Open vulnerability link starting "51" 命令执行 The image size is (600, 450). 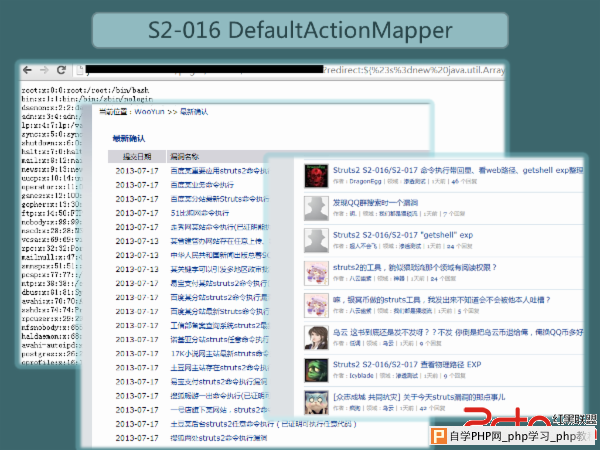pyautogui.click(x=200, y=213)
